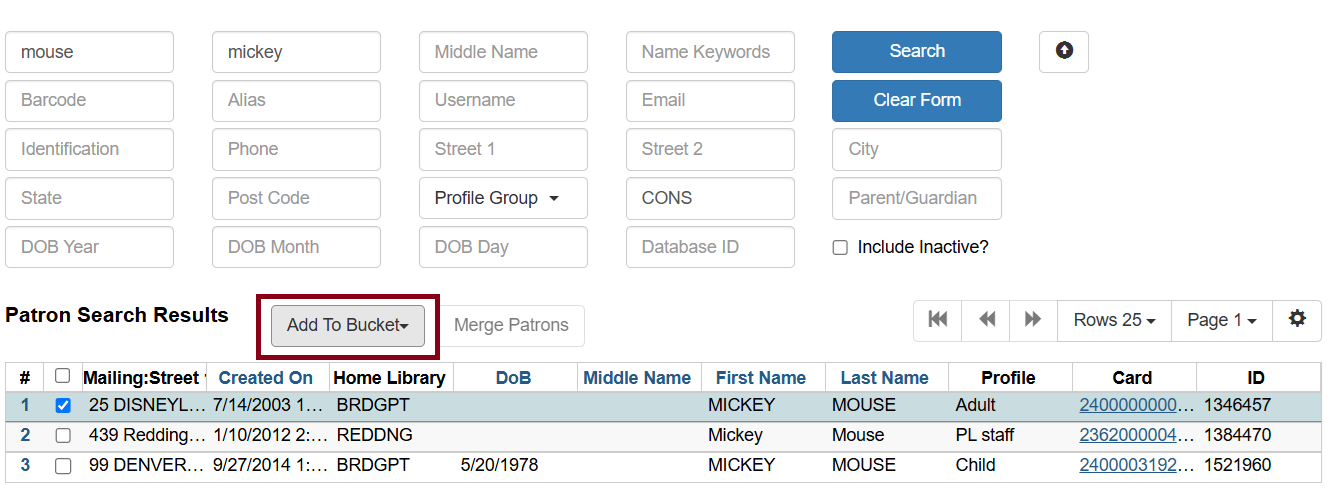Image resolution: width=1342 pixels, height=498 pixels.
Task: Sort results by Last Name column
Action: (x=884, y=378)
